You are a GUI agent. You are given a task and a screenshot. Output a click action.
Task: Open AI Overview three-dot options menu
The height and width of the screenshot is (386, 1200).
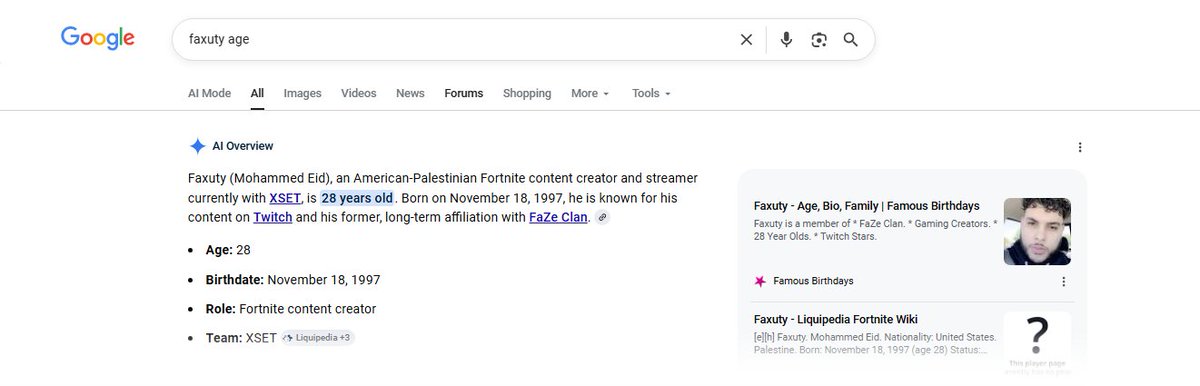point(1080,147)
